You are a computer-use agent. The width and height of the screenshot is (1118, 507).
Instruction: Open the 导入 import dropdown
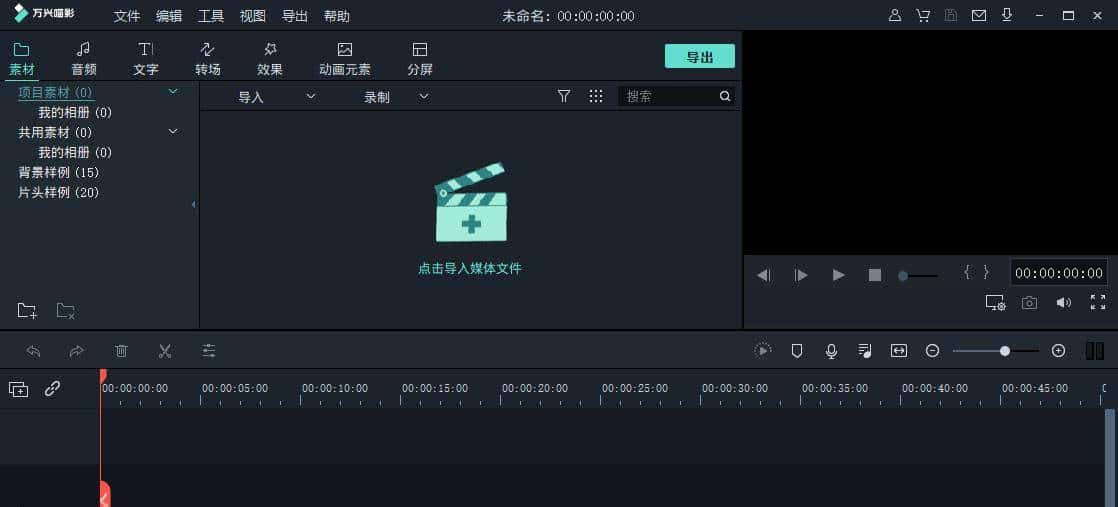click(x=277, y=97)
